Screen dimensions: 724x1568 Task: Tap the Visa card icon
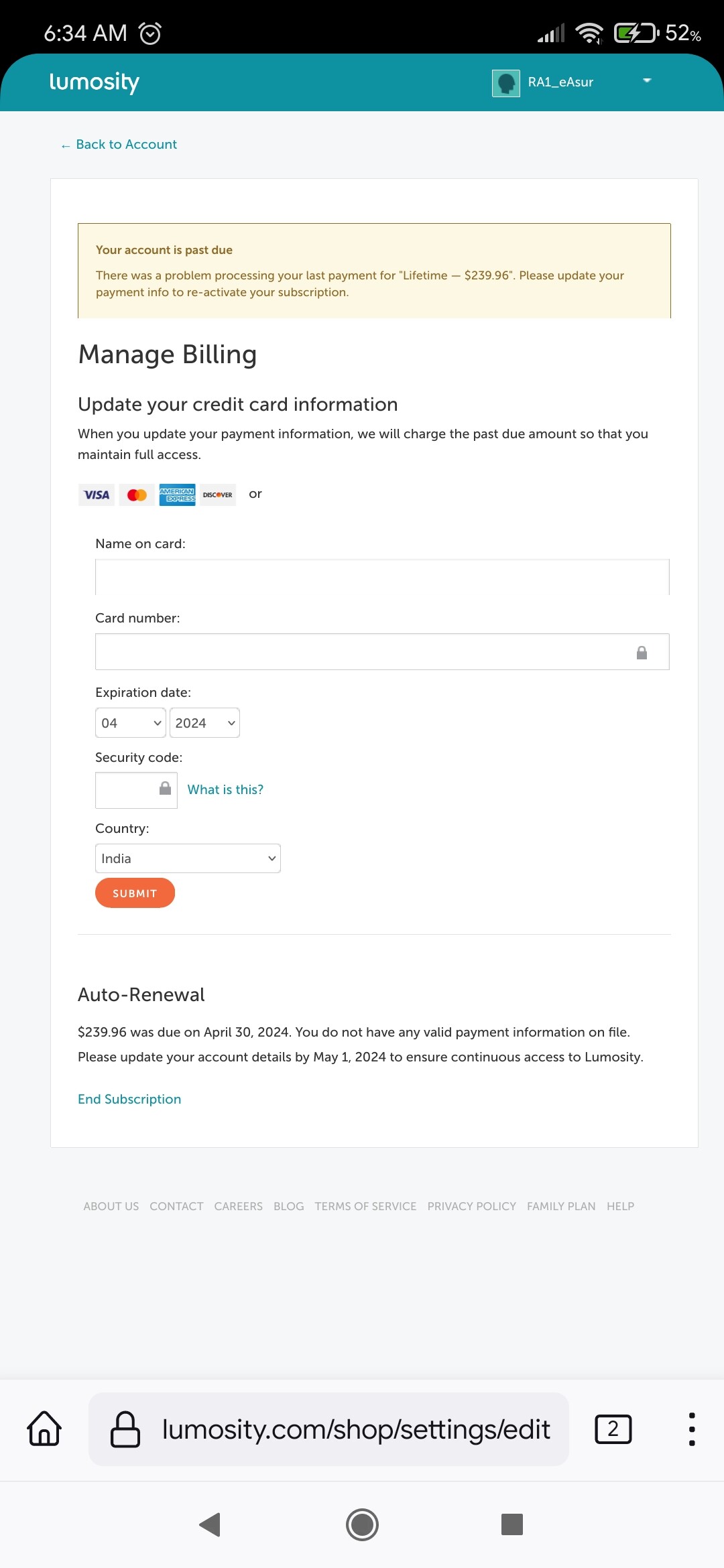(x=97, y=495)
